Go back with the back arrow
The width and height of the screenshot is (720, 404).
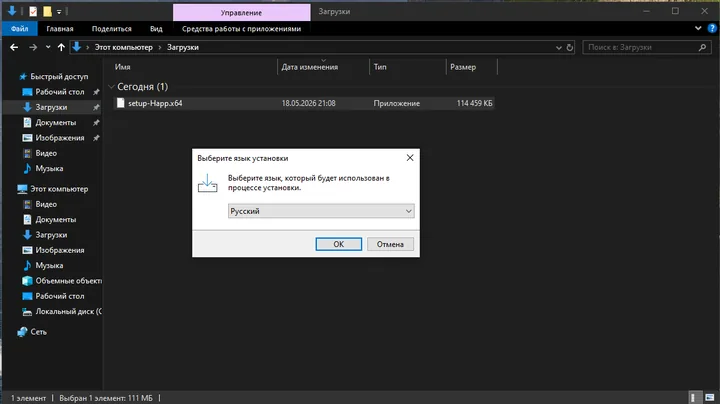[x=14, y=47]
